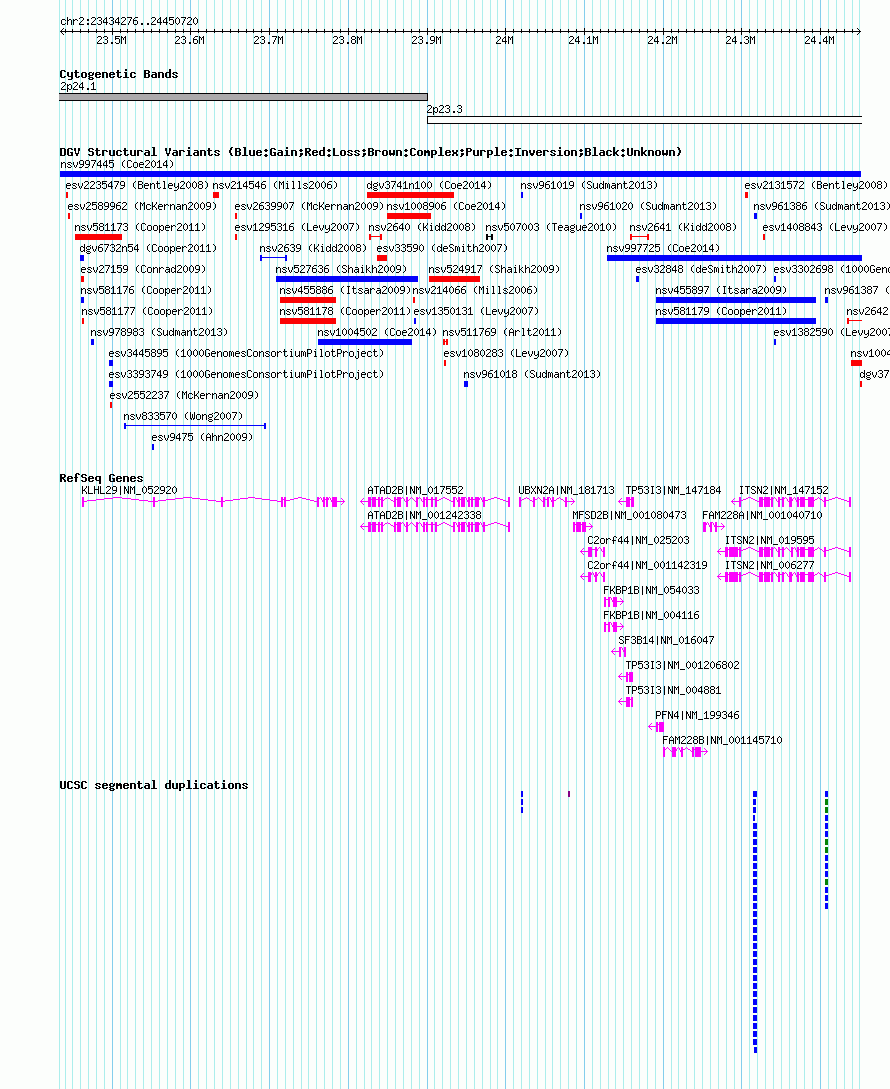Click the chr2:23434276..24450720 coordinates text

point(129,22)
